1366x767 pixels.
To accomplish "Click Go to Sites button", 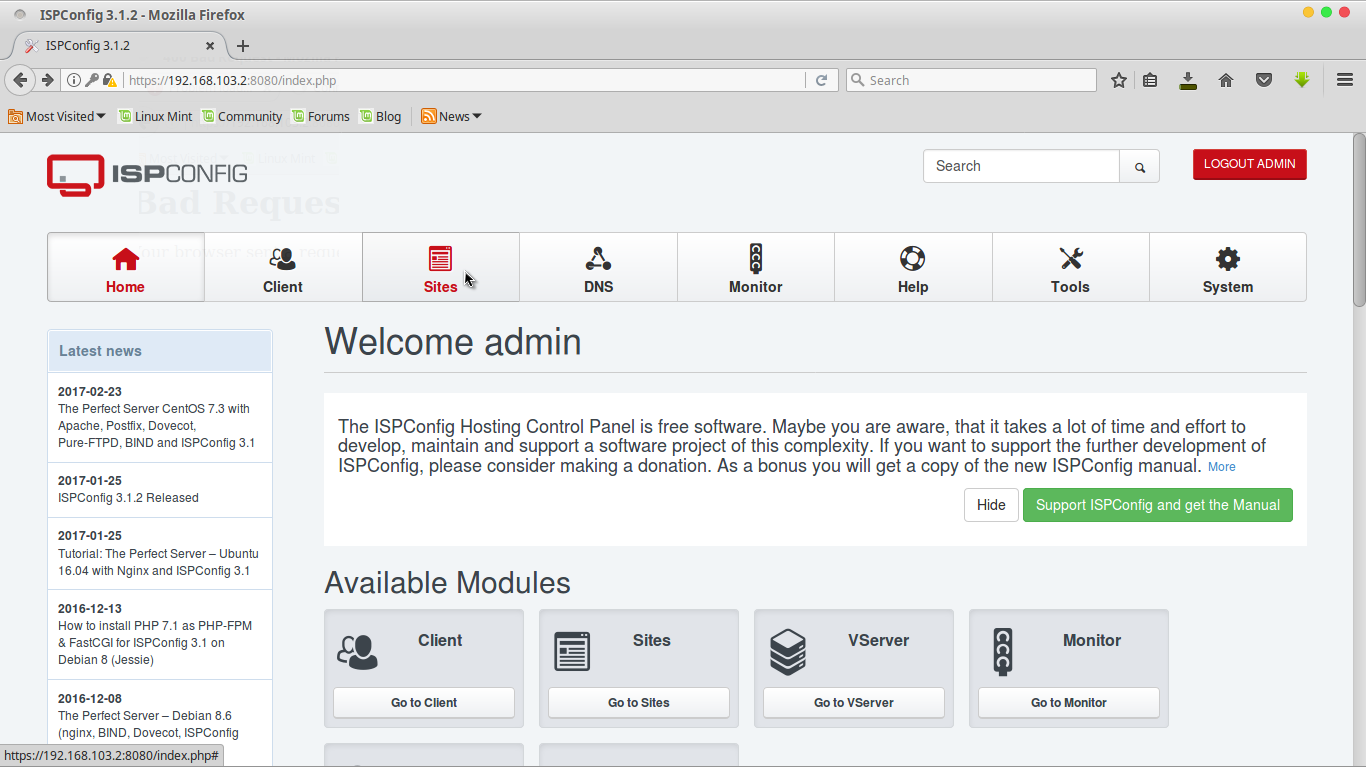I will coord(639,702).
